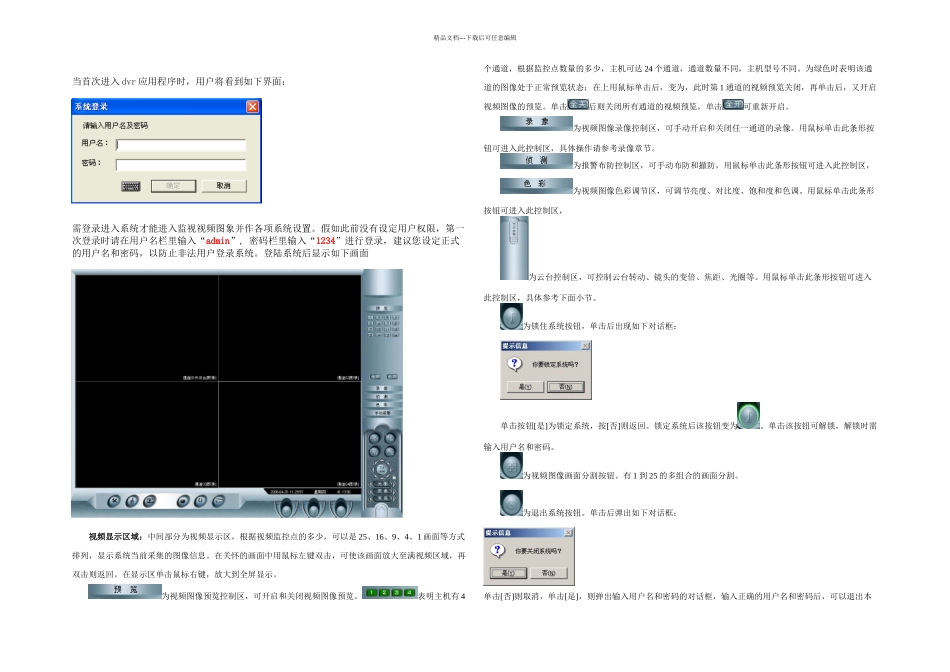Select the bottom-left video channel pane
The height and width of the screenshot is (672, 950).
tap(147, 434)
